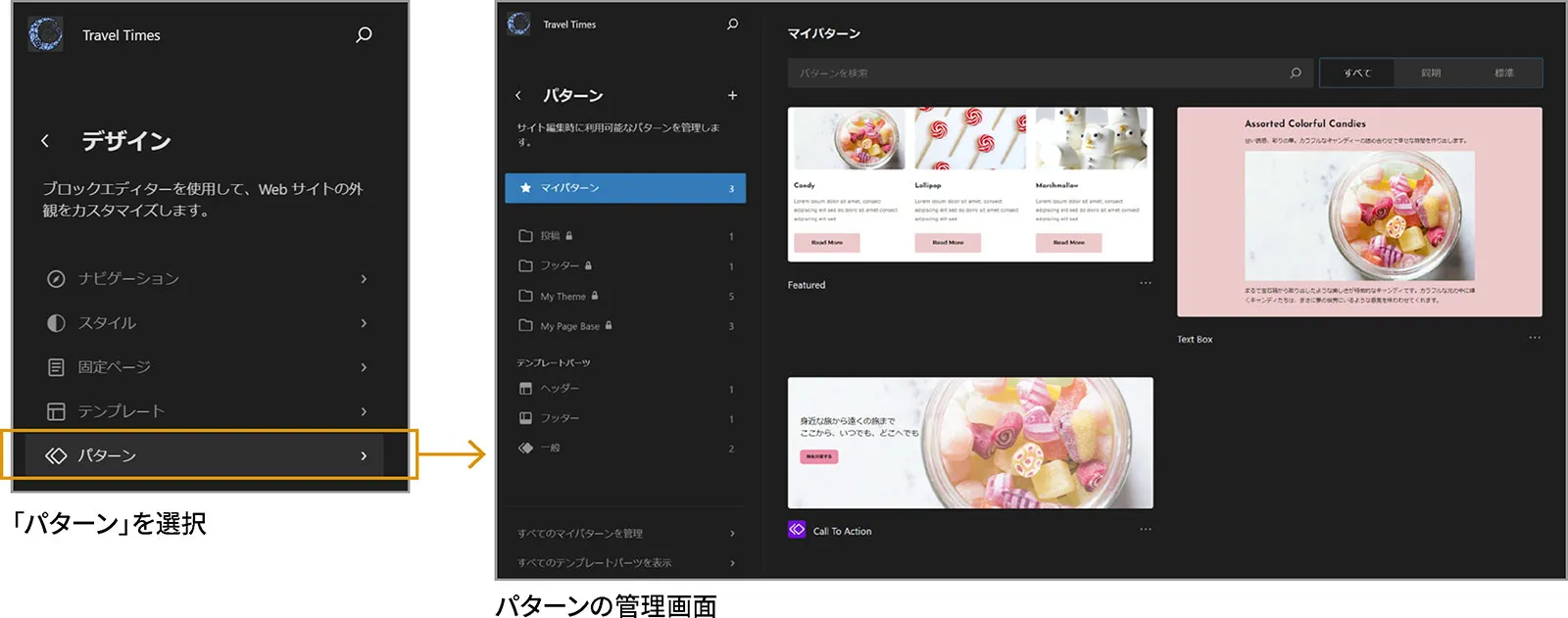Image resolution: width=1568 pixels, height=618 pixels.
Task: Click the footer layout icon in template parts
Action: click(x=525, y=418)
